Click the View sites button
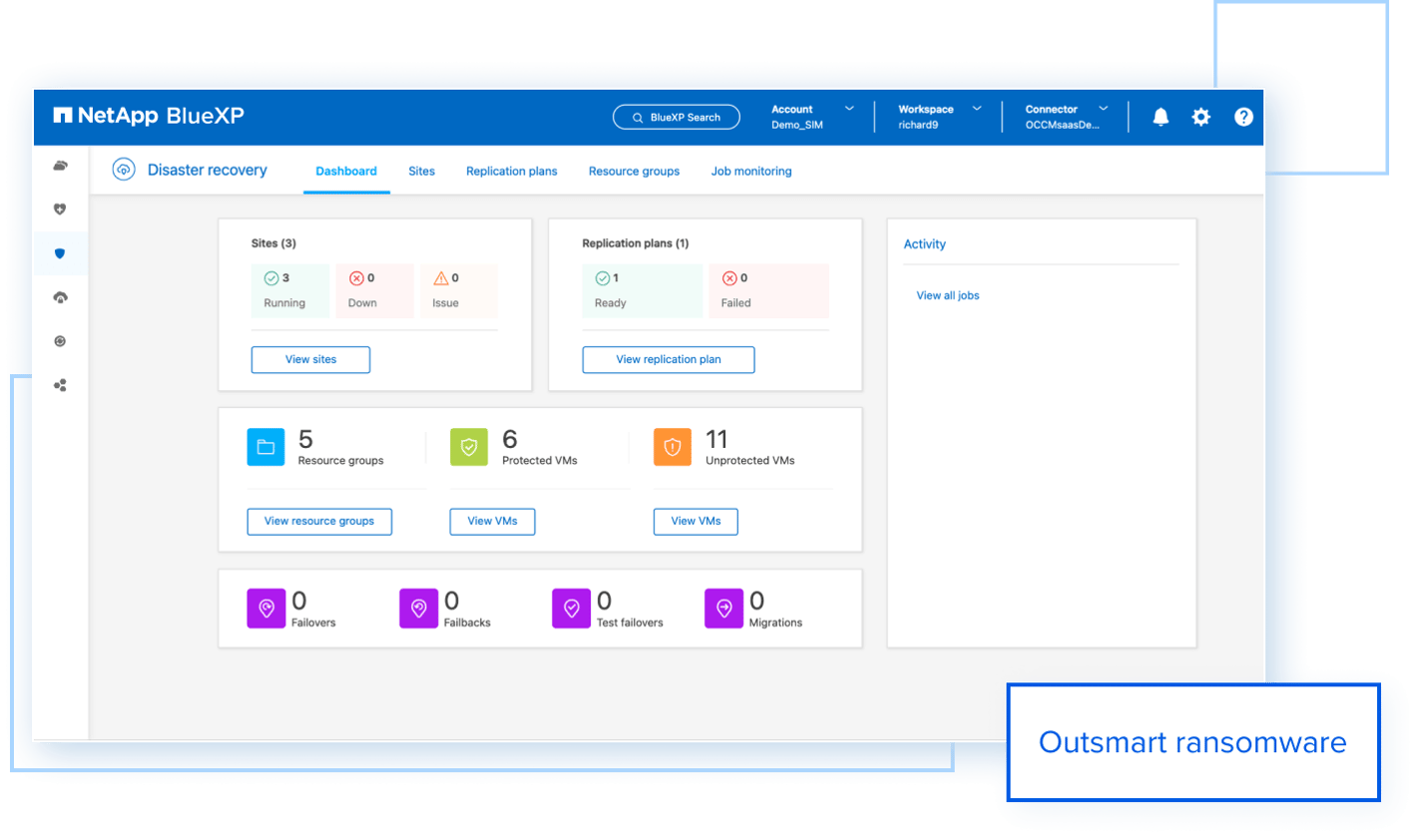 click(310, 359)
